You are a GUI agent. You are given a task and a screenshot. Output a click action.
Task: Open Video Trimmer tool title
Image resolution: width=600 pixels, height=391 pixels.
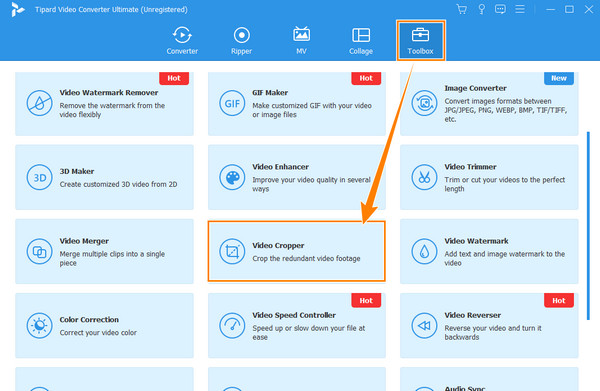pyautogui.click(x=470, y=167)
